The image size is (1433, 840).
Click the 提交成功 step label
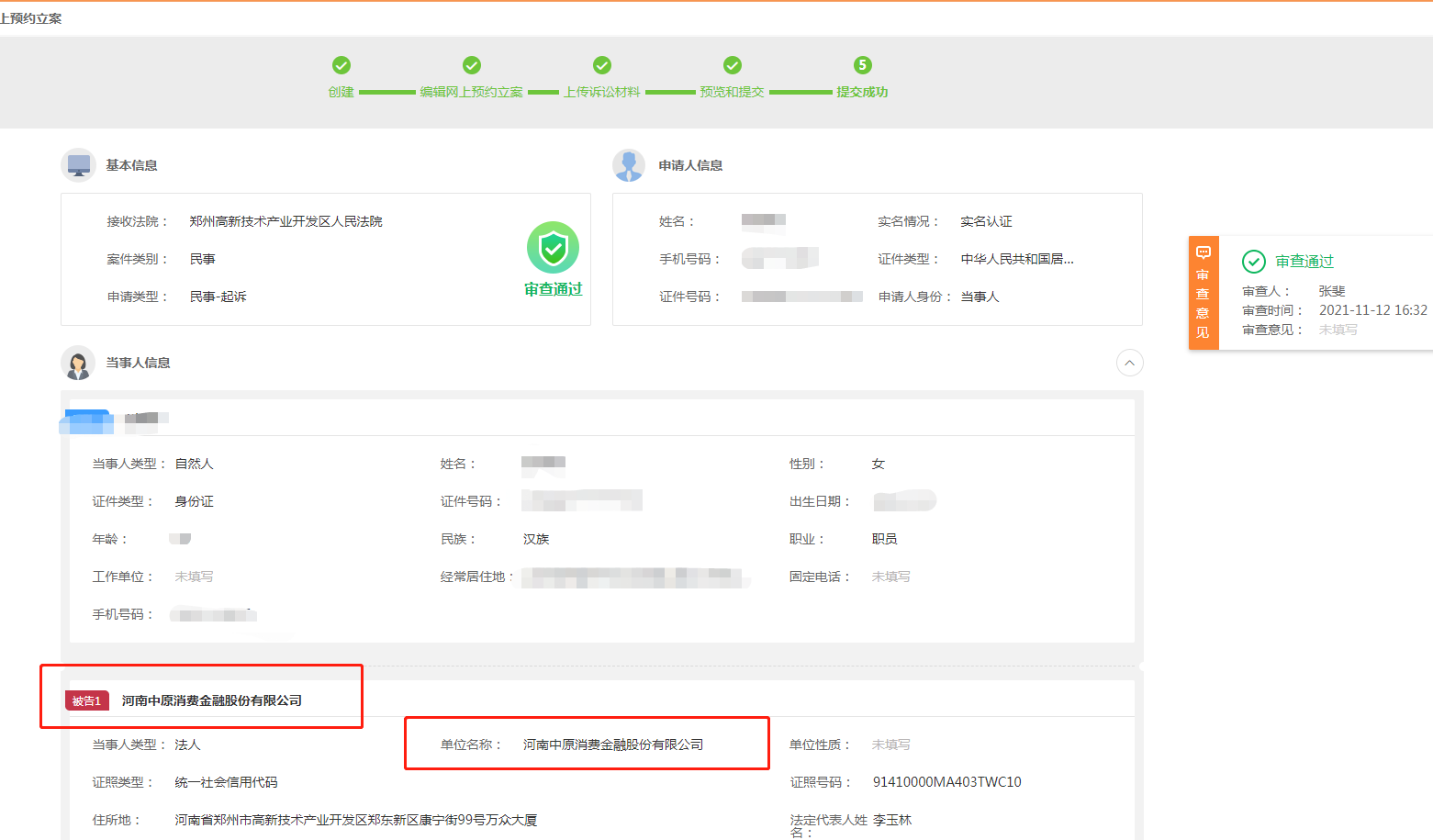[862, 92]
